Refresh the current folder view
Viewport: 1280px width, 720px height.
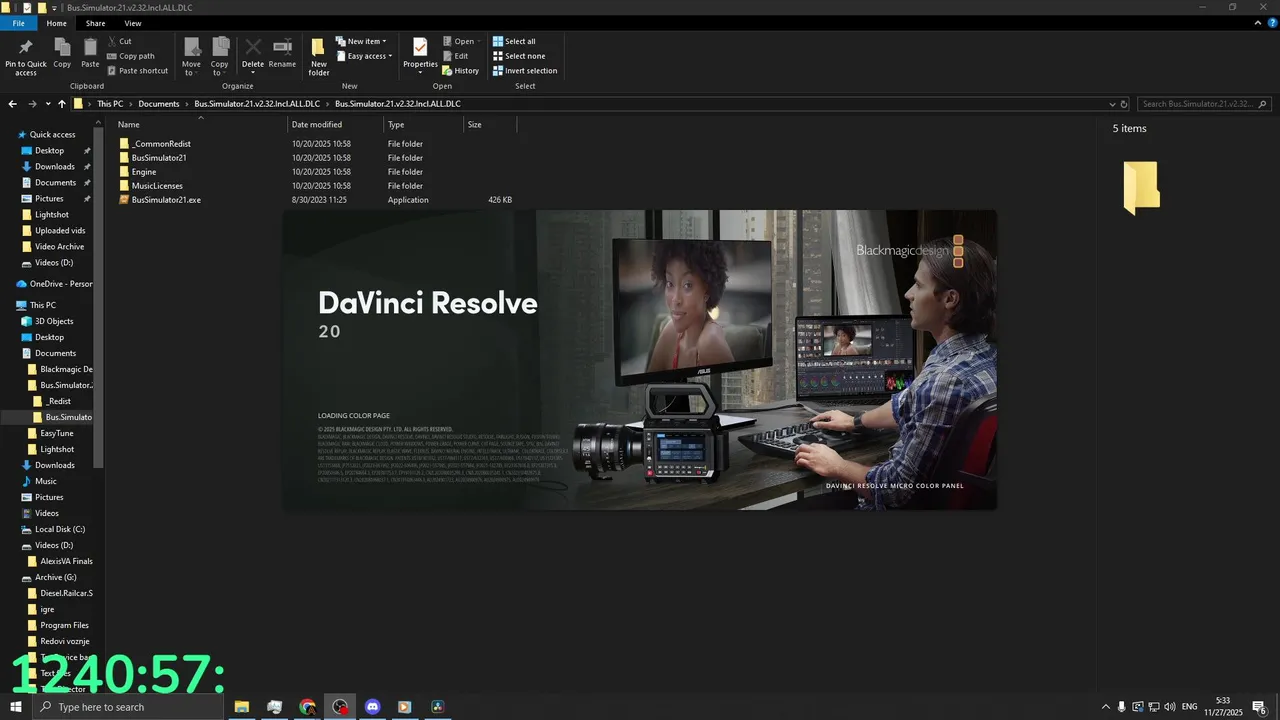point(1124,104)
